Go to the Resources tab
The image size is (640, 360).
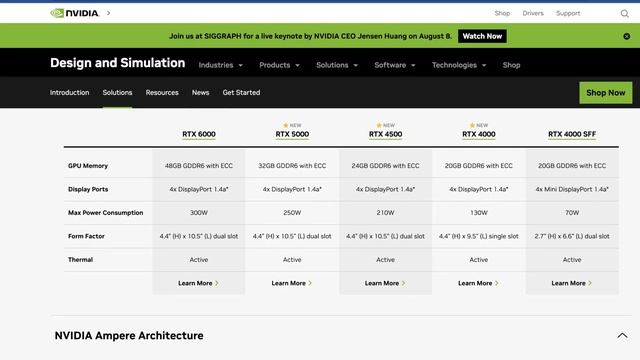[162, 93]
